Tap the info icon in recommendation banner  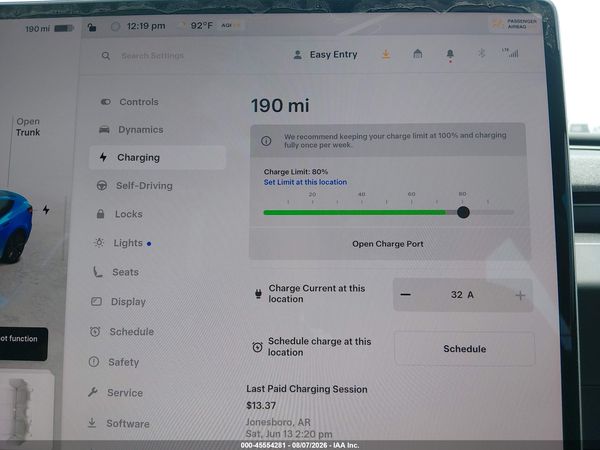point(266,141)
